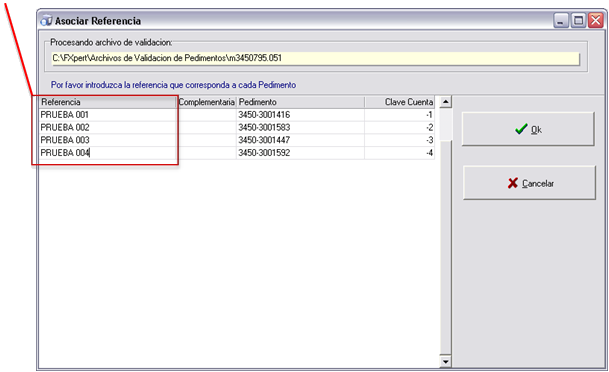This screenshot has height=372, width=609.
Task: Confirm with the Ok button
Action: click(x=528, y=129)
